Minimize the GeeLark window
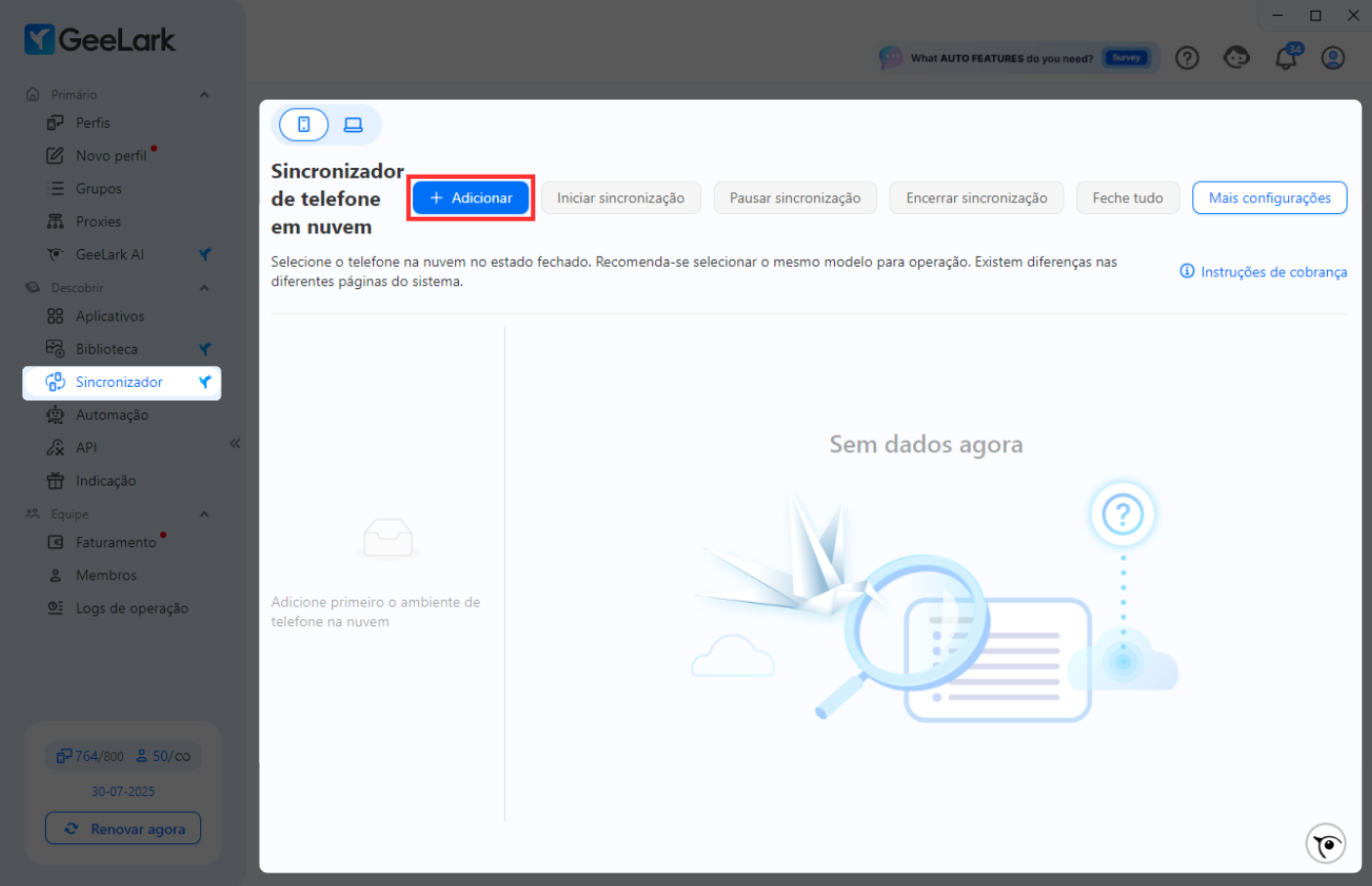1372x886 pixels. [1277, 16]
